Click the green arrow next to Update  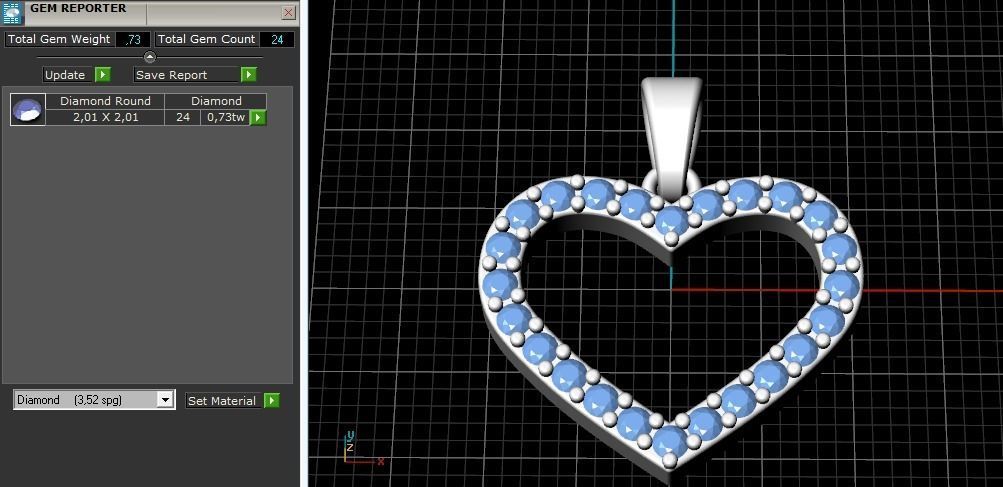[x=103, y=75]
